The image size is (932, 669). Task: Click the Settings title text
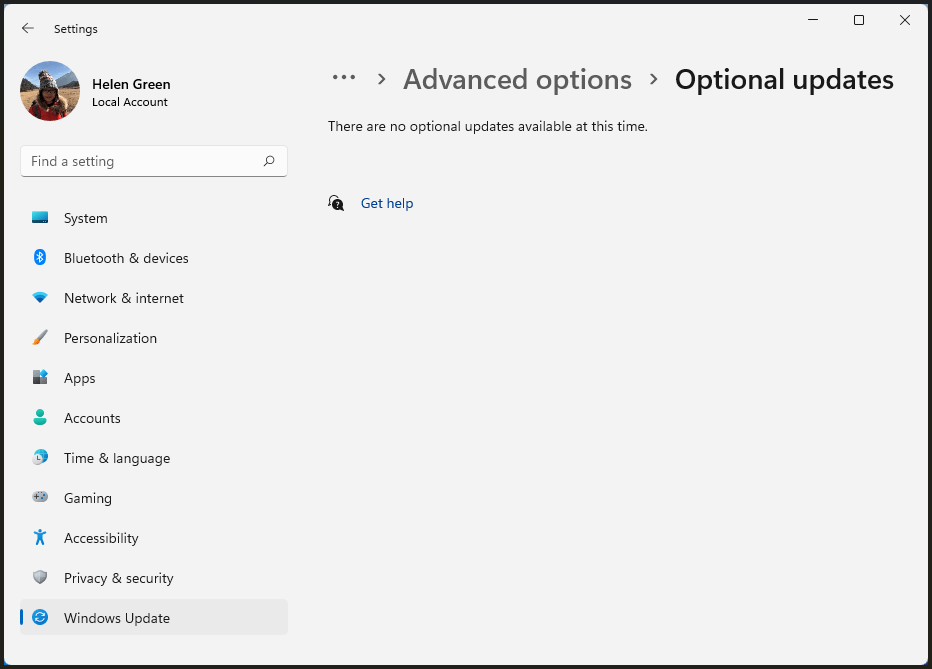pos(75,29)
